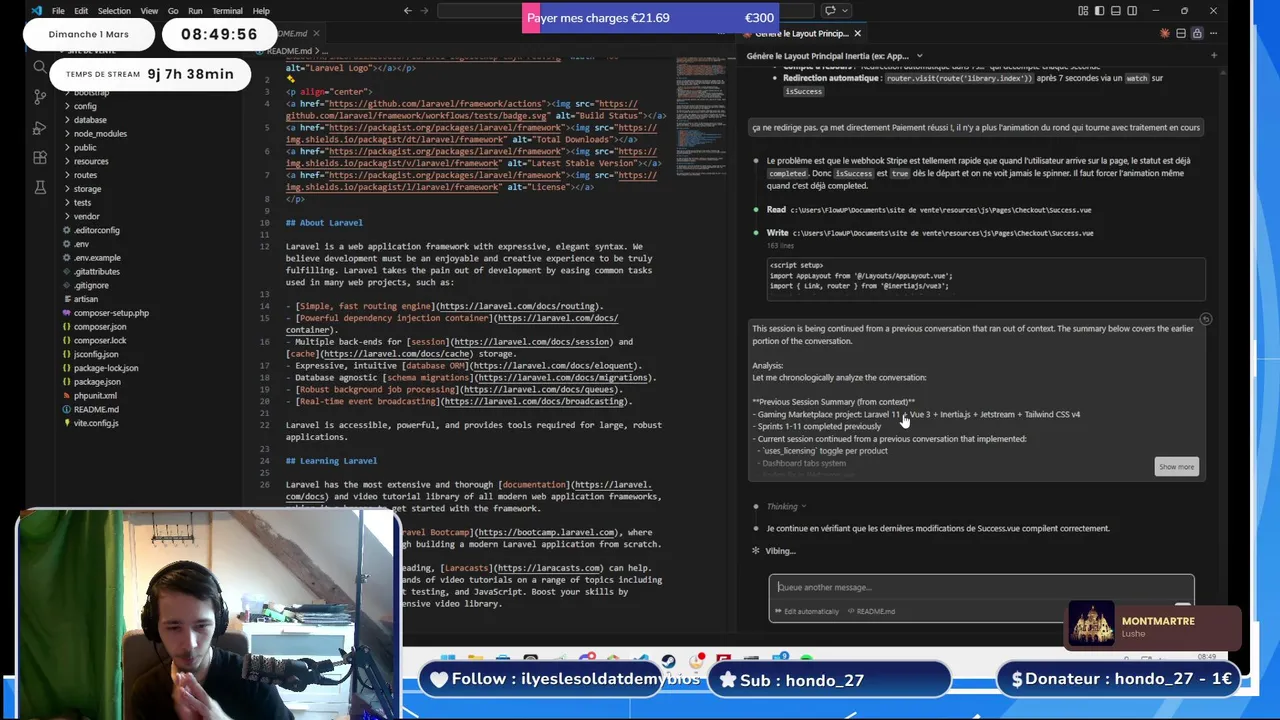Screen dimensions: 1280x720
Task: Open the Edit menu
Action: [x=81, y=11]
